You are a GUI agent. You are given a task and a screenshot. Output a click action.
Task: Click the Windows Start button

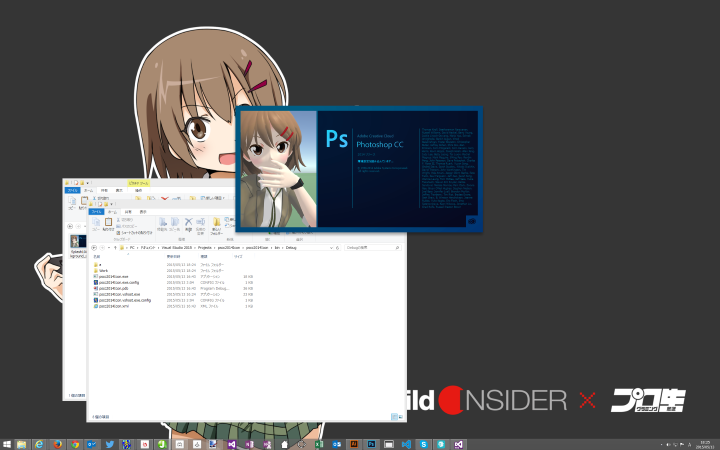[7, 443]
